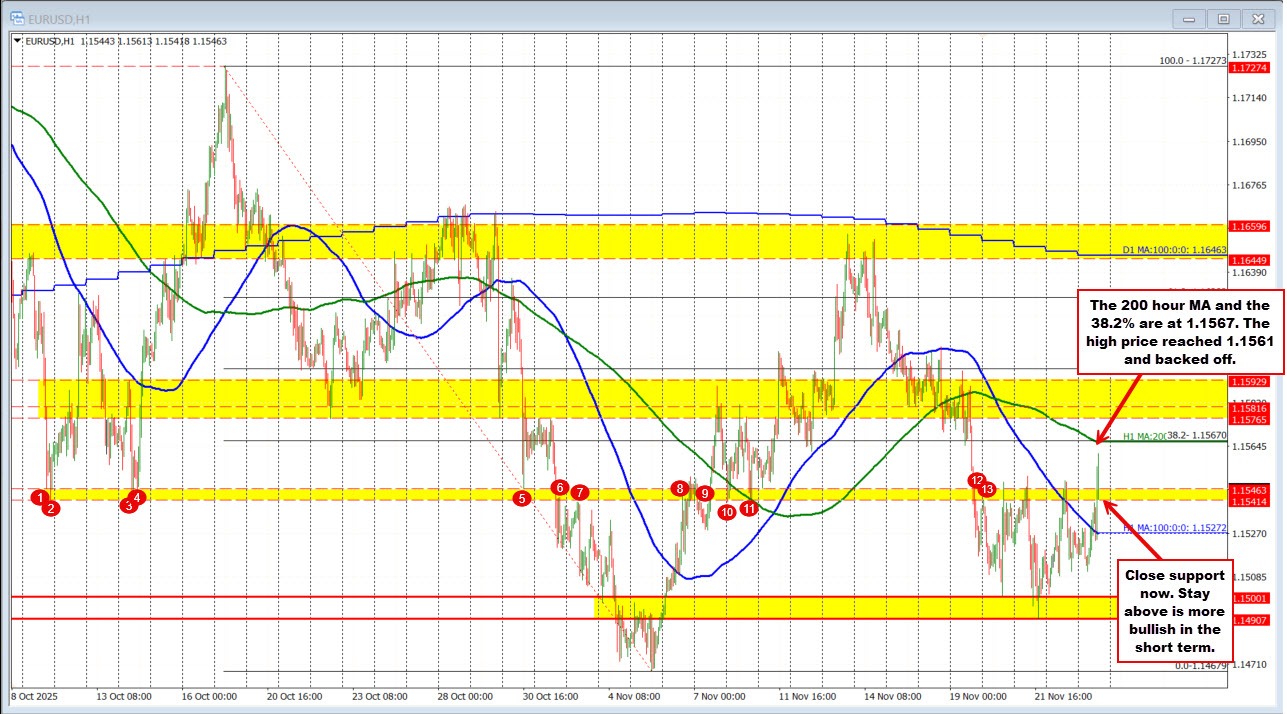
Task: Select red marker number 1 on the chart
Action: (x=38, y=497)
